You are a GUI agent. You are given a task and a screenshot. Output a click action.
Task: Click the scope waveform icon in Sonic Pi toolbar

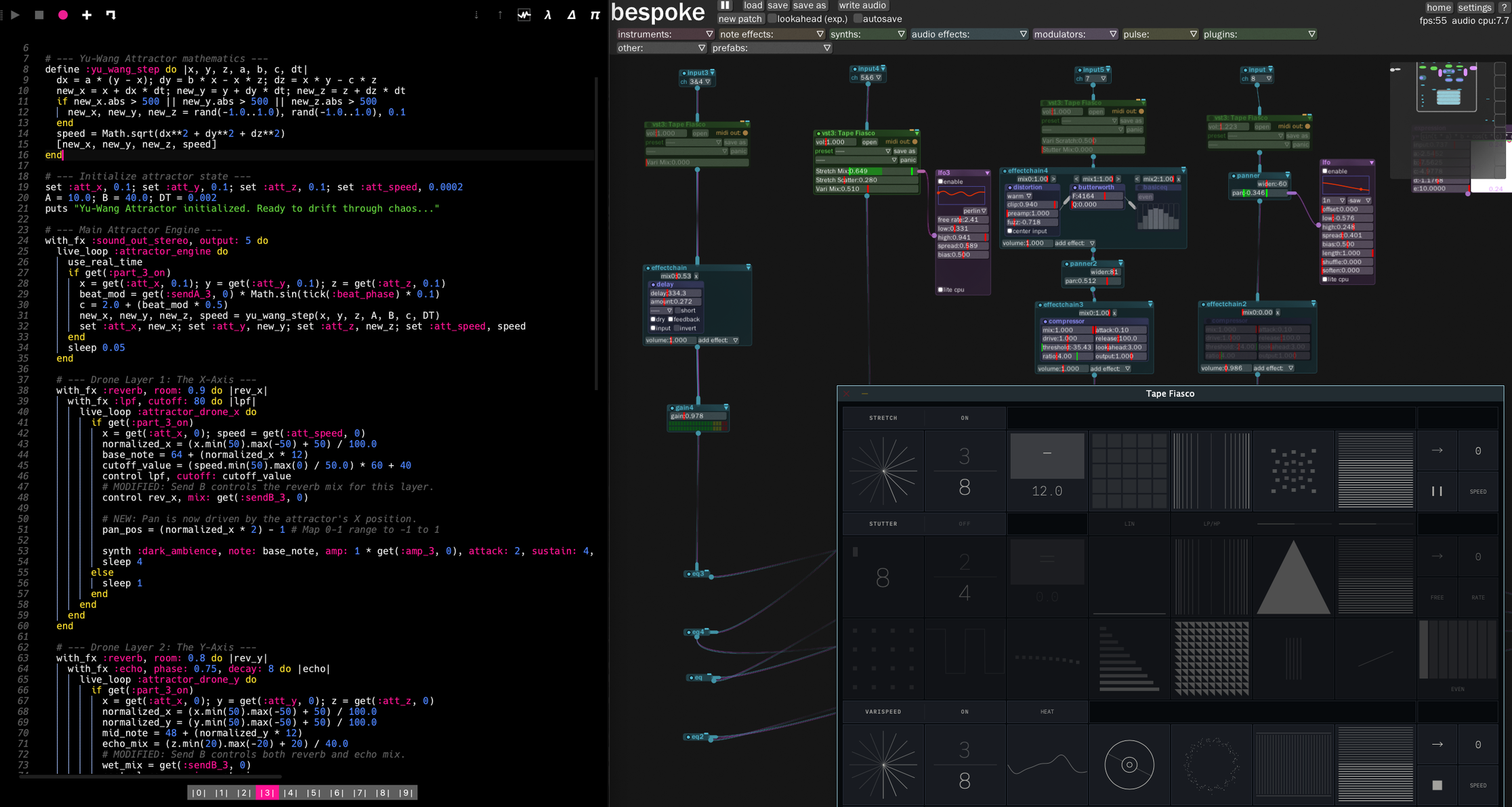coord(524,14)
